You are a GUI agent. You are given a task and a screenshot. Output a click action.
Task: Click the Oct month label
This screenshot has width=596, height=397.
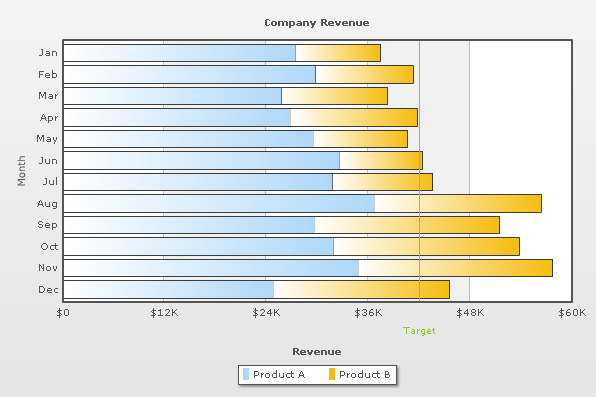49,247
